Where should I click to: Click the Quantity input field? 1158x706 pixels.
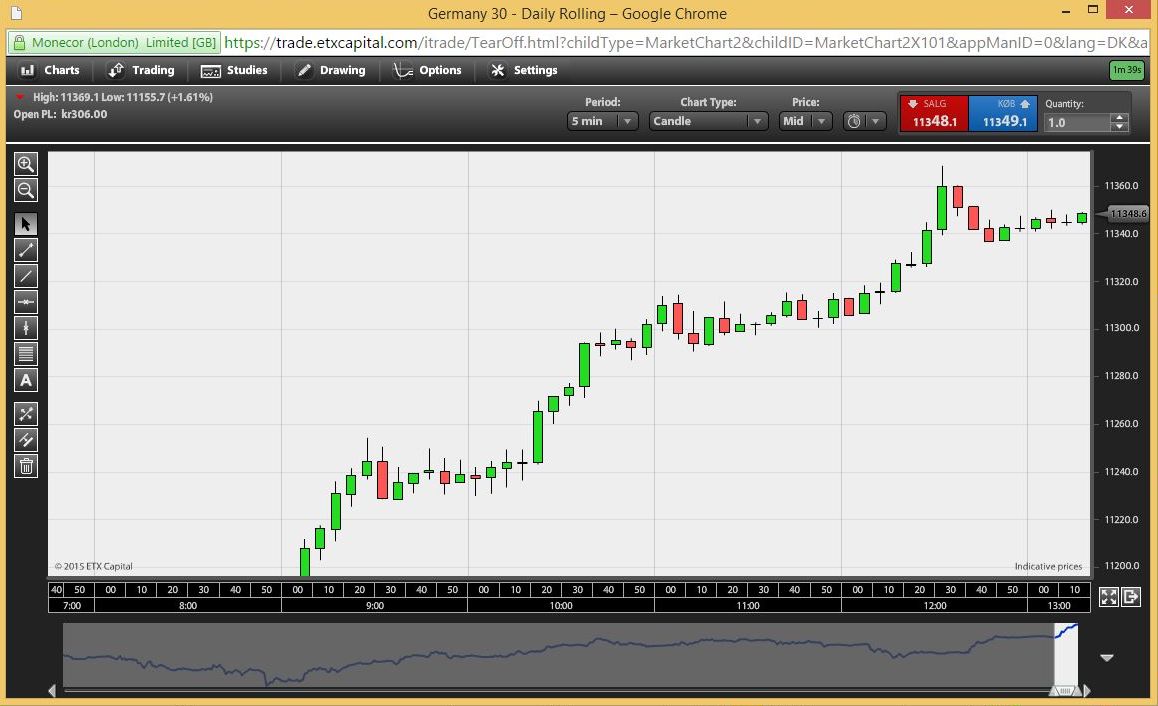[1076, 122]
